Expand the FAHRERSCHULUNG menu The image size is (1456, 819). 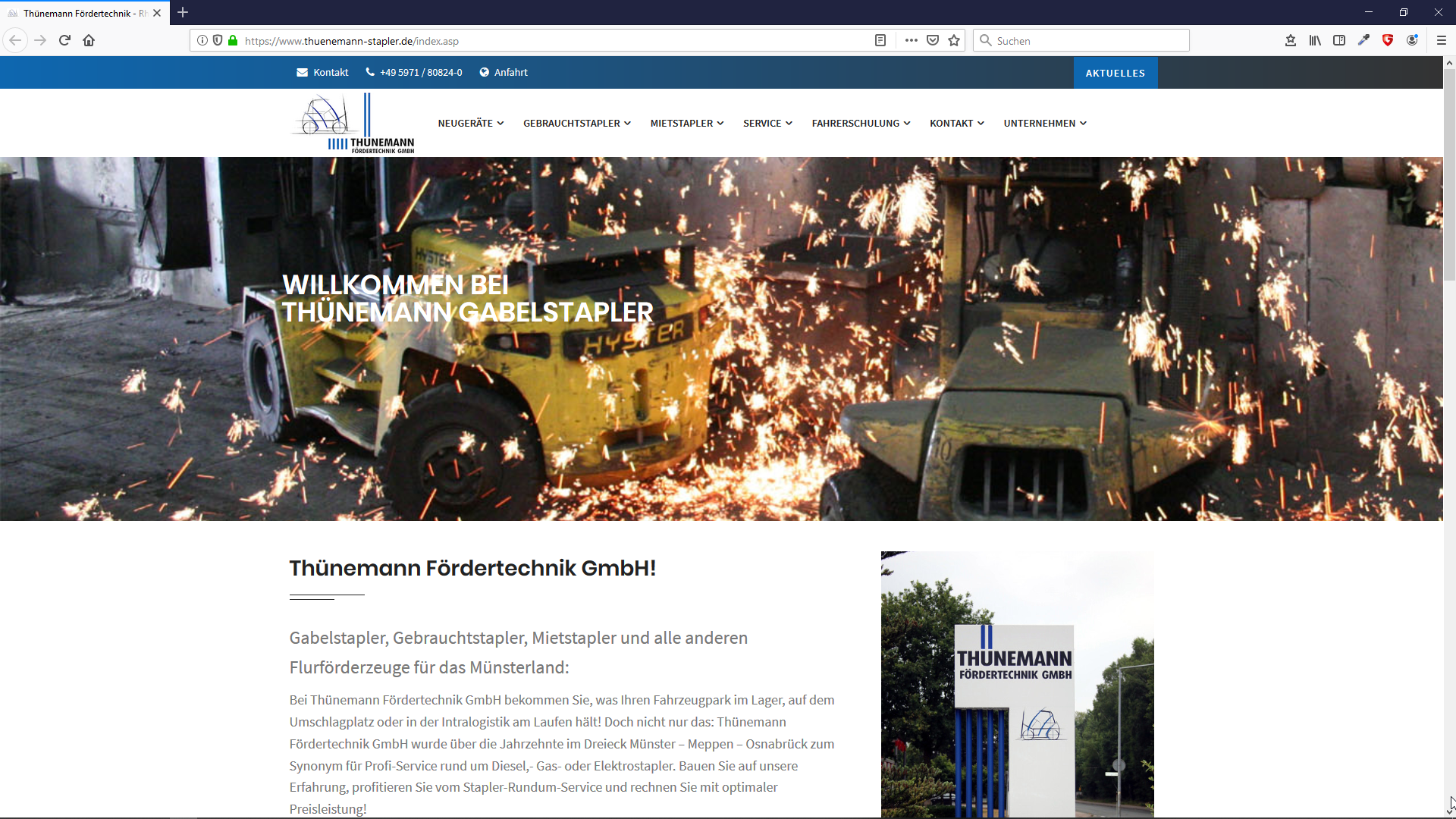pyautogui.click(x=861, y=123)
